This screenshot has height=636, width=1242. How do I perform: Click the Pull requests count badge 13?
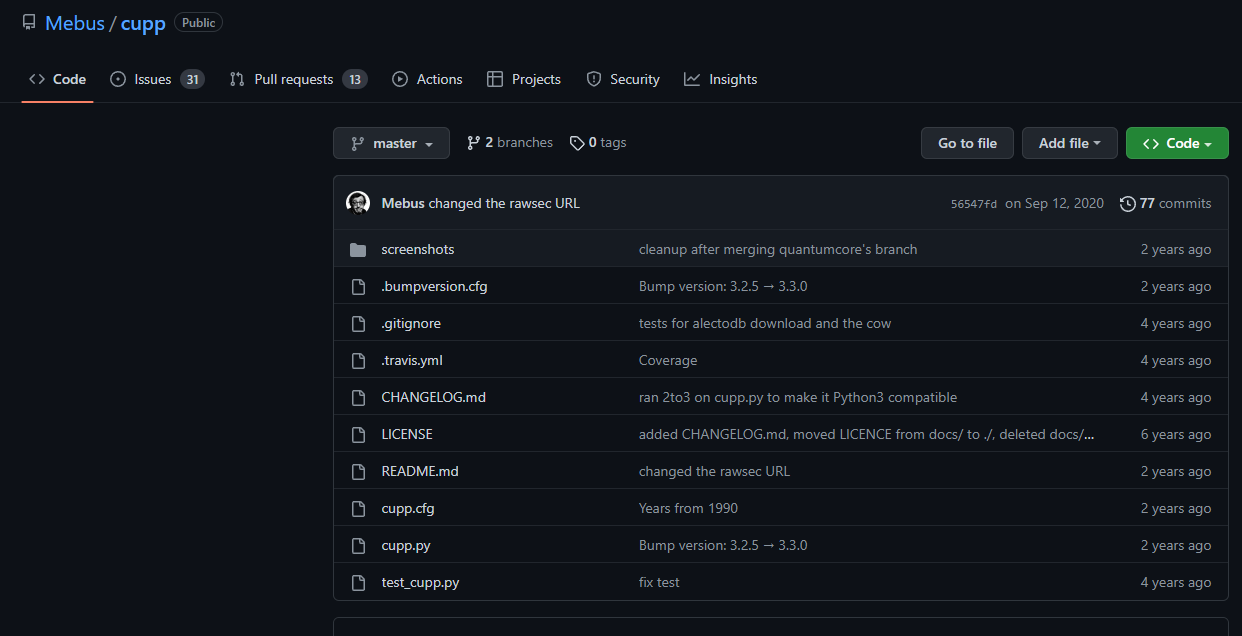pos(355,79)
